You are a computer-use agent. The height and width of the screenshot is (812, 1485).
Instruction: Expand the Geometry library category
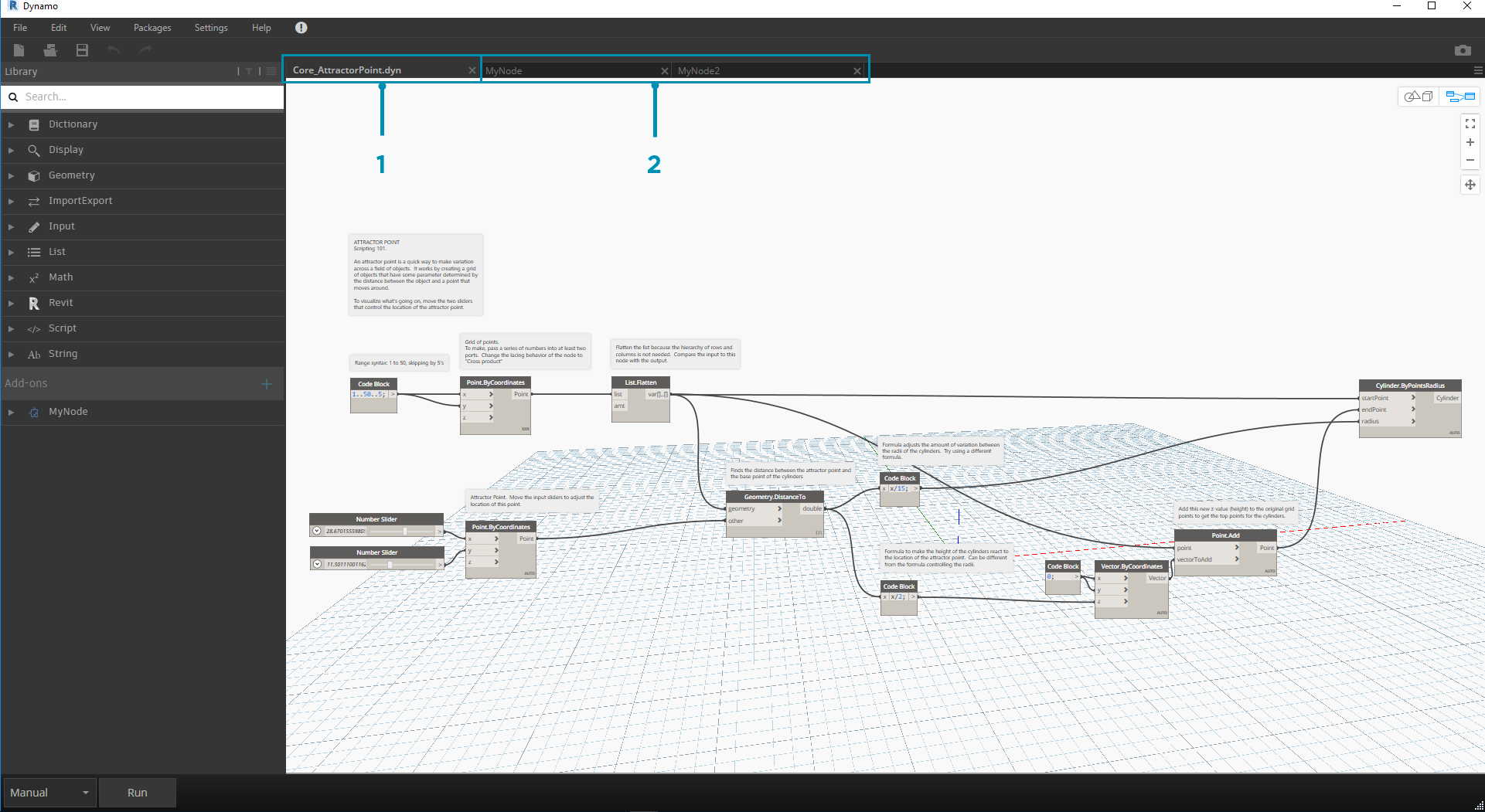71,175
